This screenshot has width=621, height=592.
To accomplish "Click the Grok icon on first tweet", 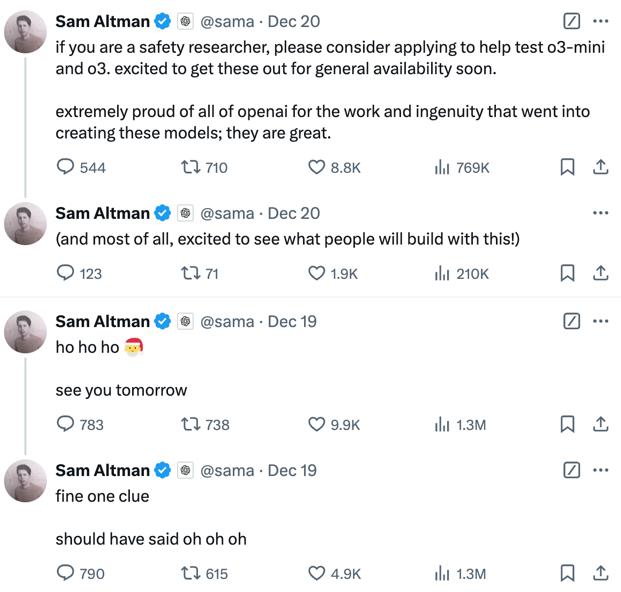I will coord(571,20).
